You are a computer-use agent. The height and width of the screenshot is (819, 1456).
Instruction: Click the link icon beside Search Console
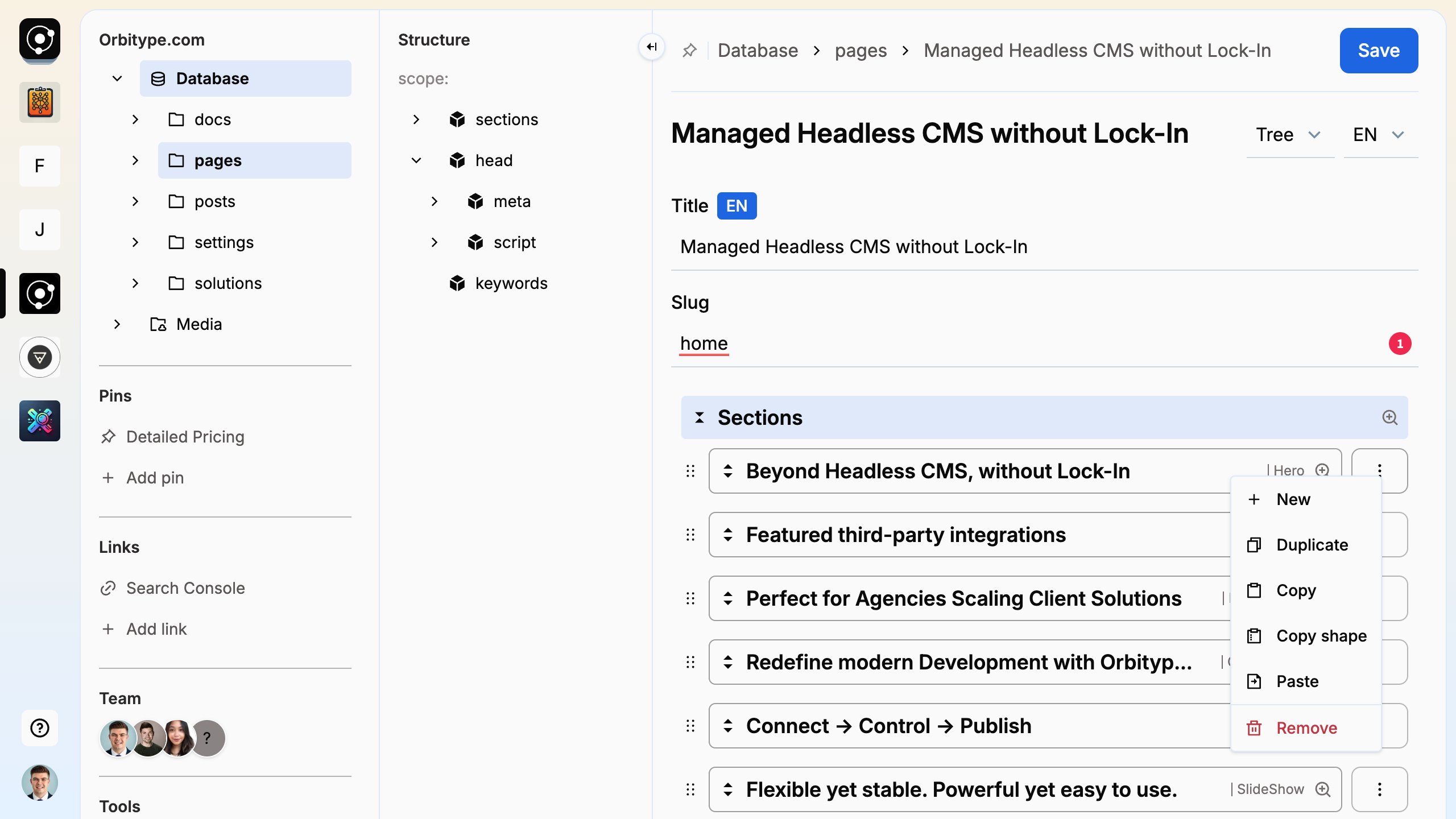108,588
